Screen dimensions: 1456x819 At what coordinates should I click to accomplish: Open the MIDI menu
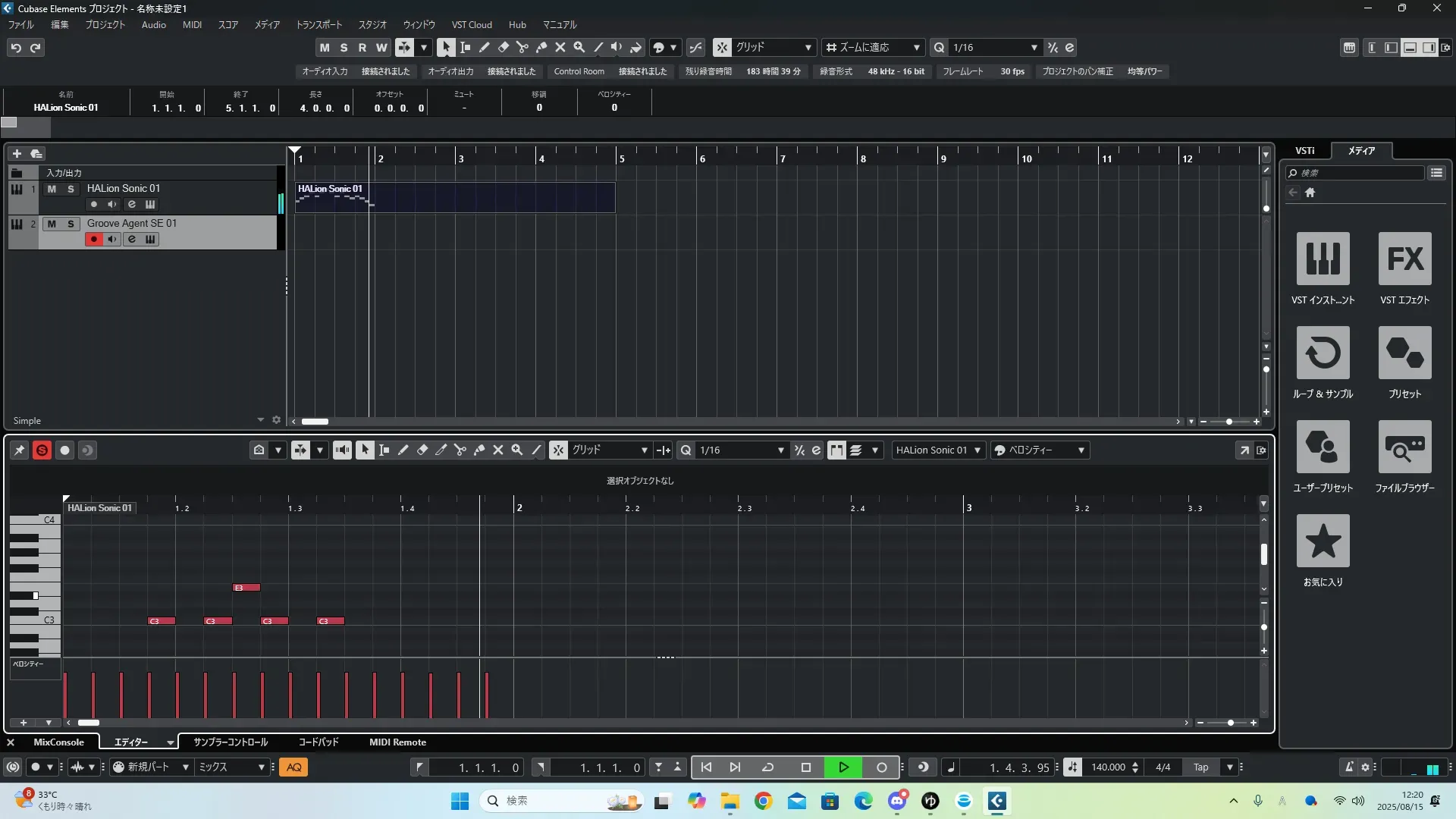coord(192,25)
